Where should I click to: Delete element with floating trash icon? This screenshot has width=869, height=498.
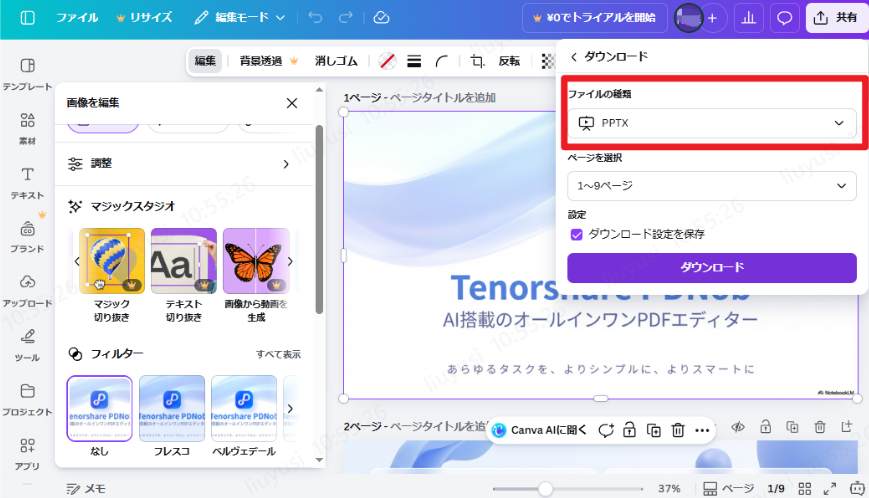coord(678,430)
